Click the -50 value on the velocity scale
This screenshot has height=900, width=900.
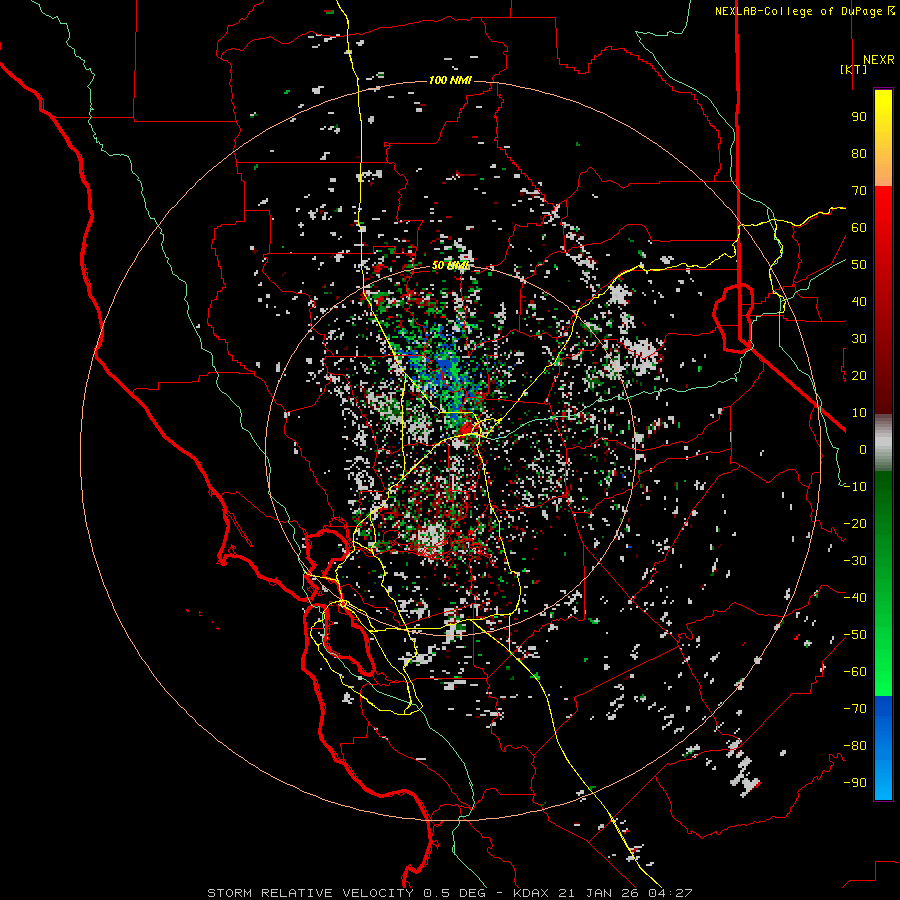pos(855,635)
